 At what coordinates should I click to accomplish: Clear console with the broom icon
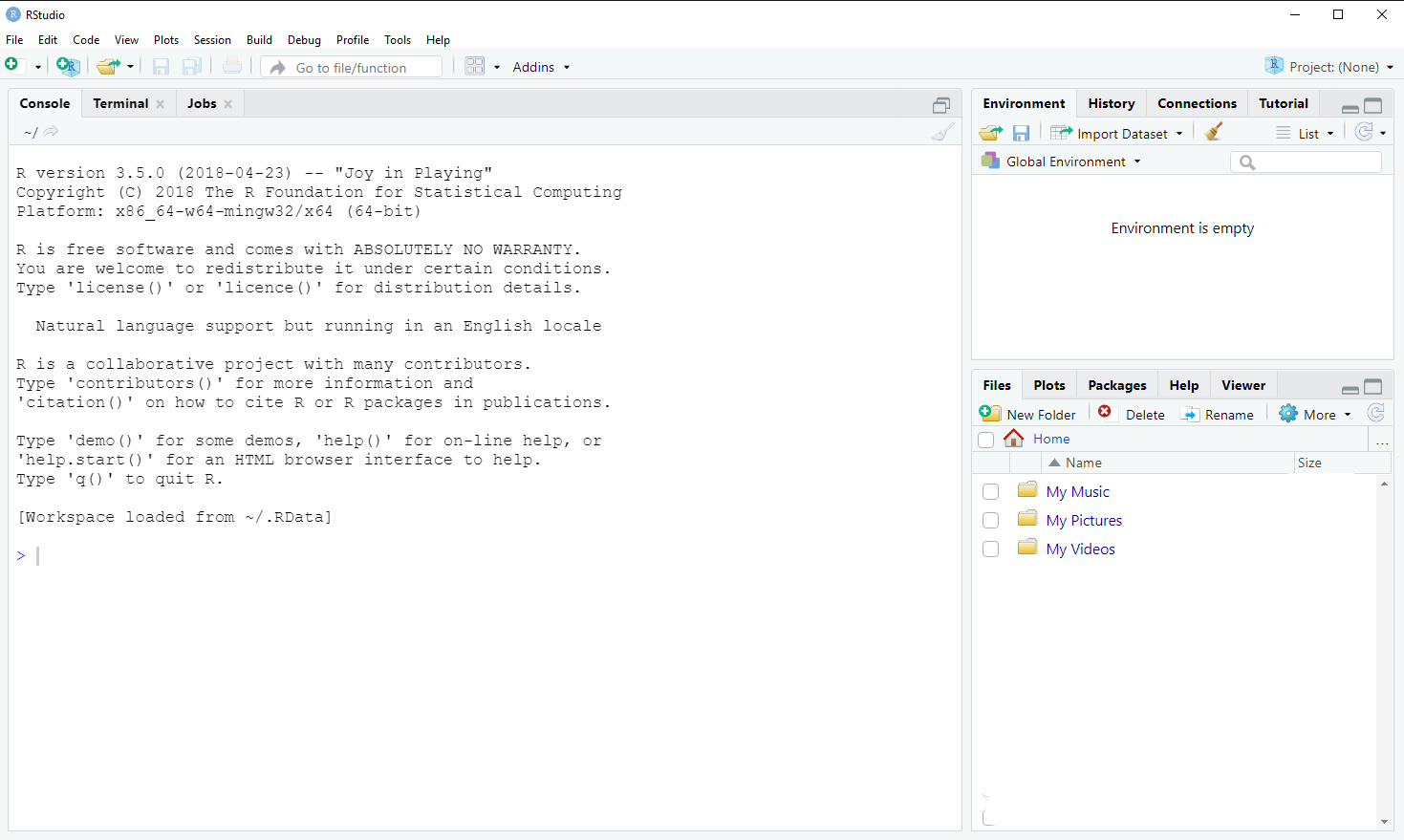[x=942, y=132]
